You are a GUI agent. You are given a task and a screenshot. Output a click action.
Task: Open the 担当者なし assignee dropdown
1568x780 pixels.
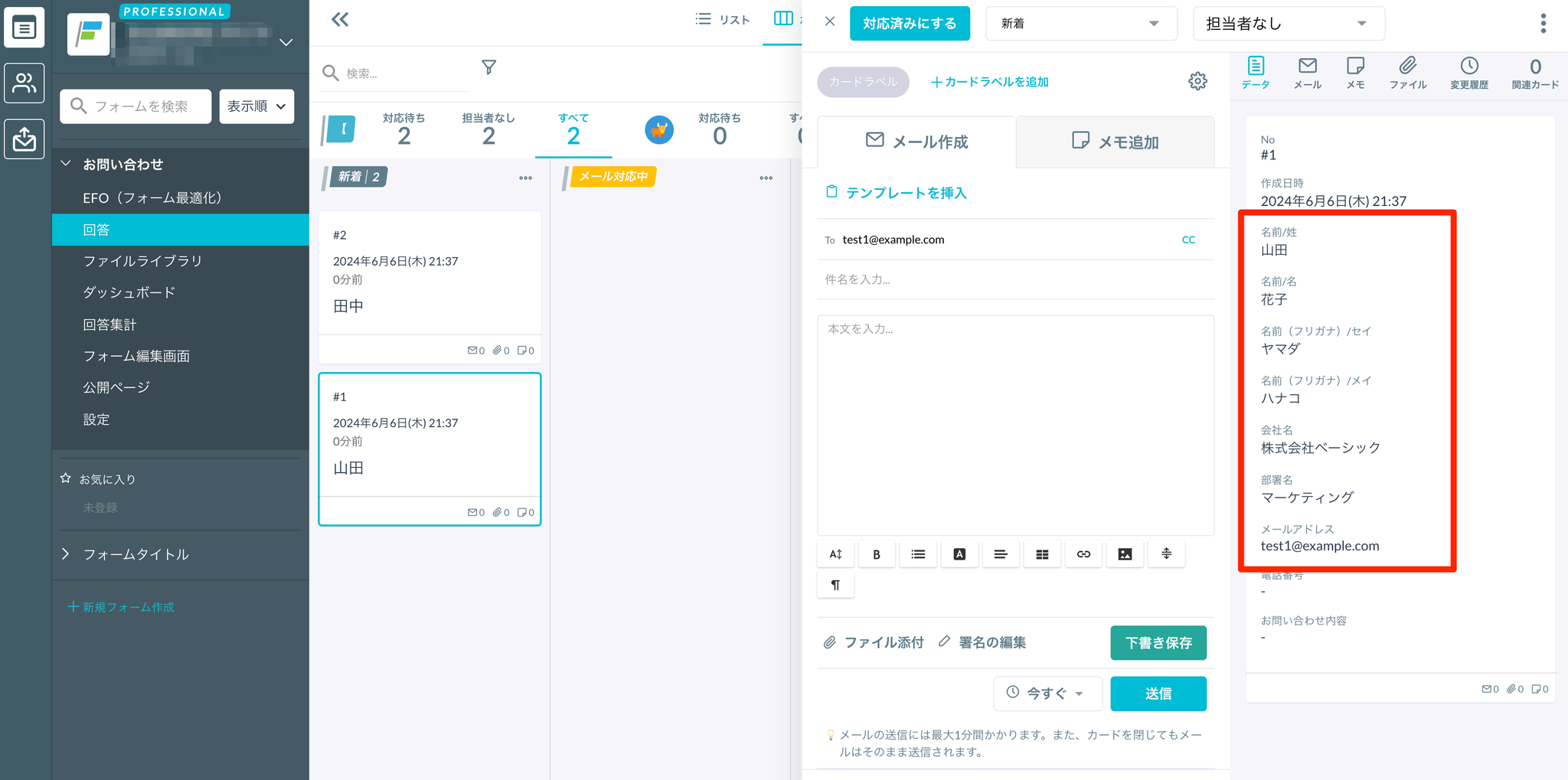pos(1289,24)
